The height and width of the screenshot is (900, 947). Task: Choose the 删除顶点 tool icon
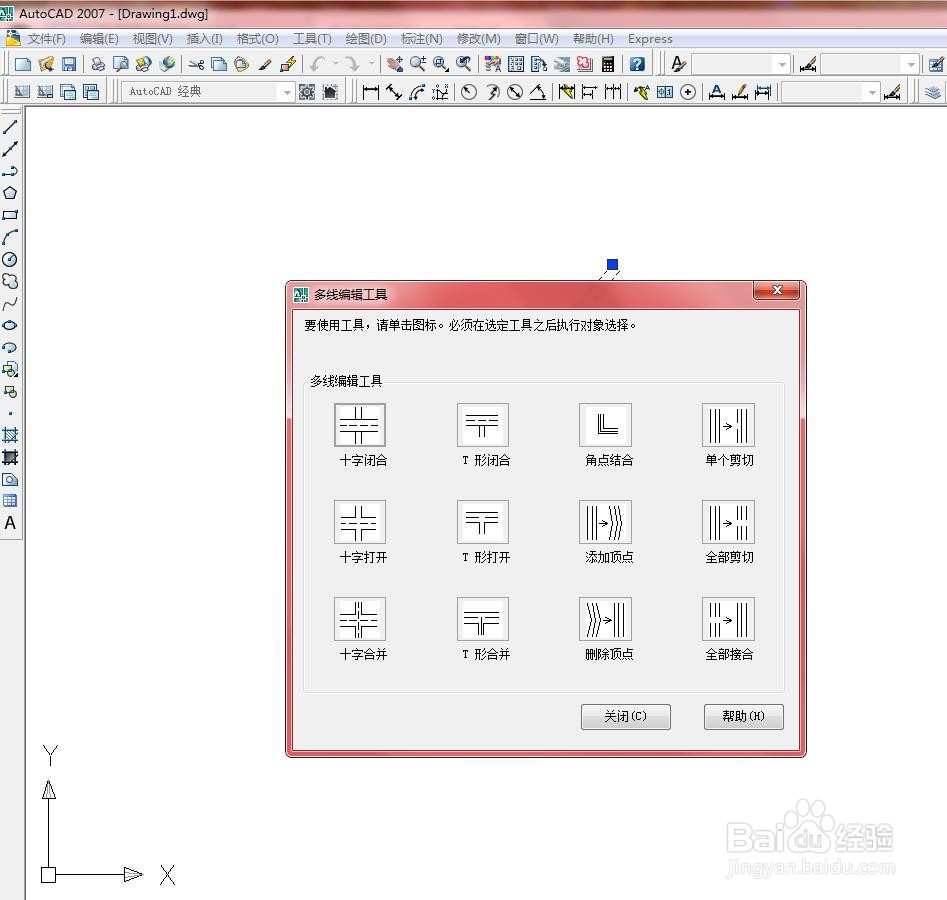605,619
